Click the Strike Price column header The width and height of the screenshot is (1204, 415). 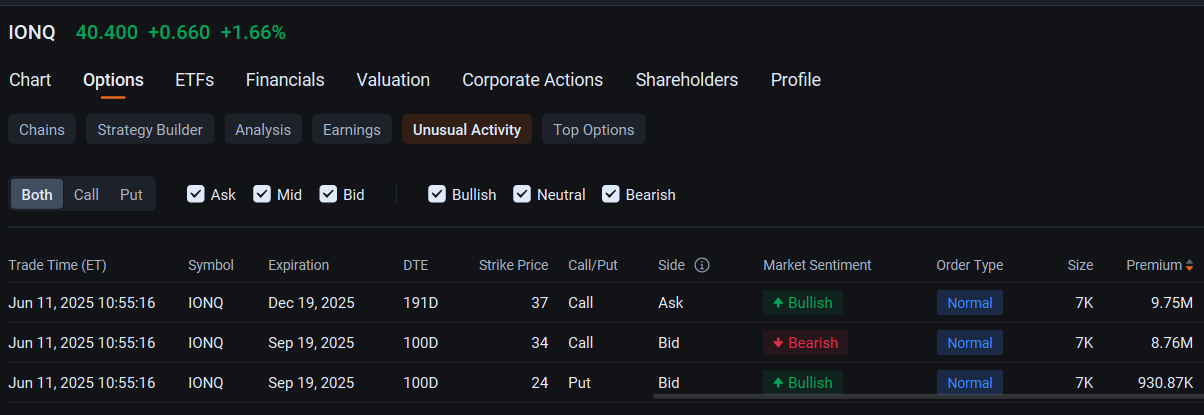(513, 265)
